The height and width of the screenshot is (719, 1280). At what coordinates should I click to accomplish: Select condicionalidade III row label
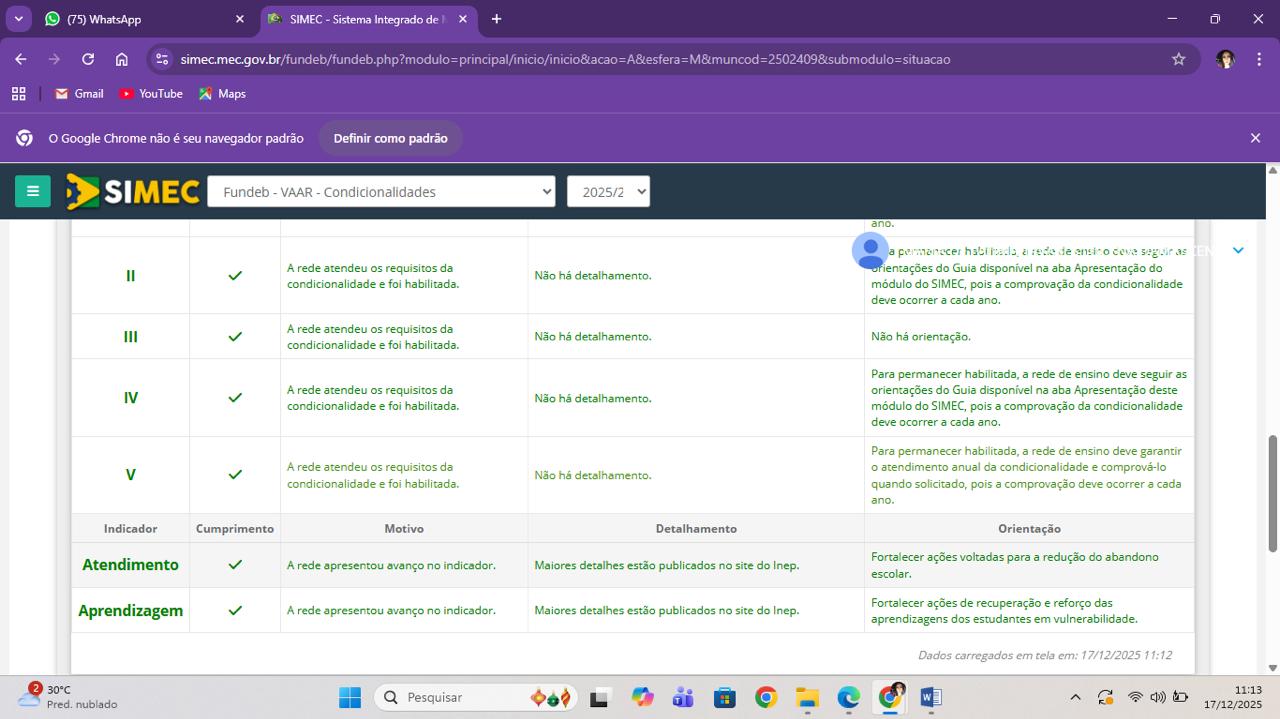130,336
